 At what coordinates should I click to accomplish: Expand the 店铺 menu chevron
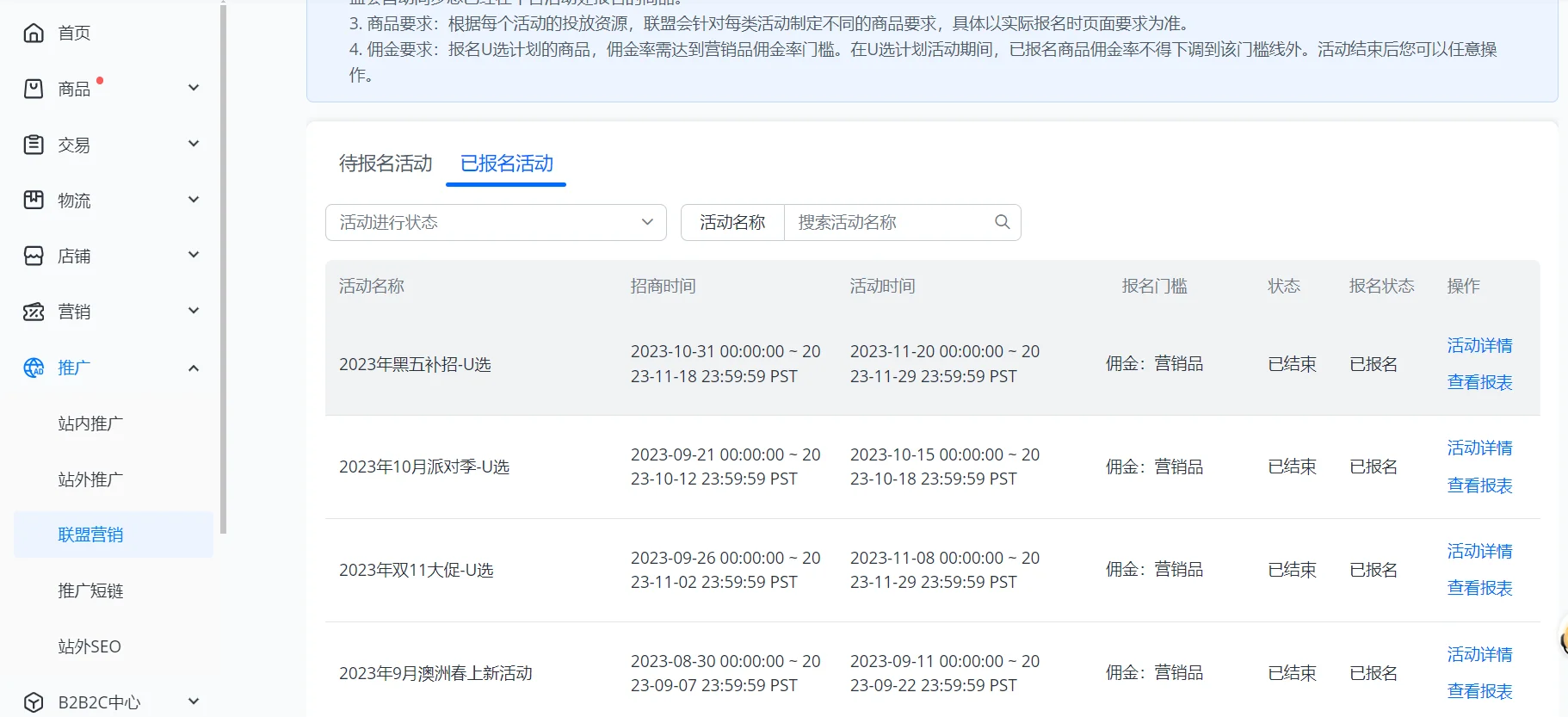coord(194,255)
